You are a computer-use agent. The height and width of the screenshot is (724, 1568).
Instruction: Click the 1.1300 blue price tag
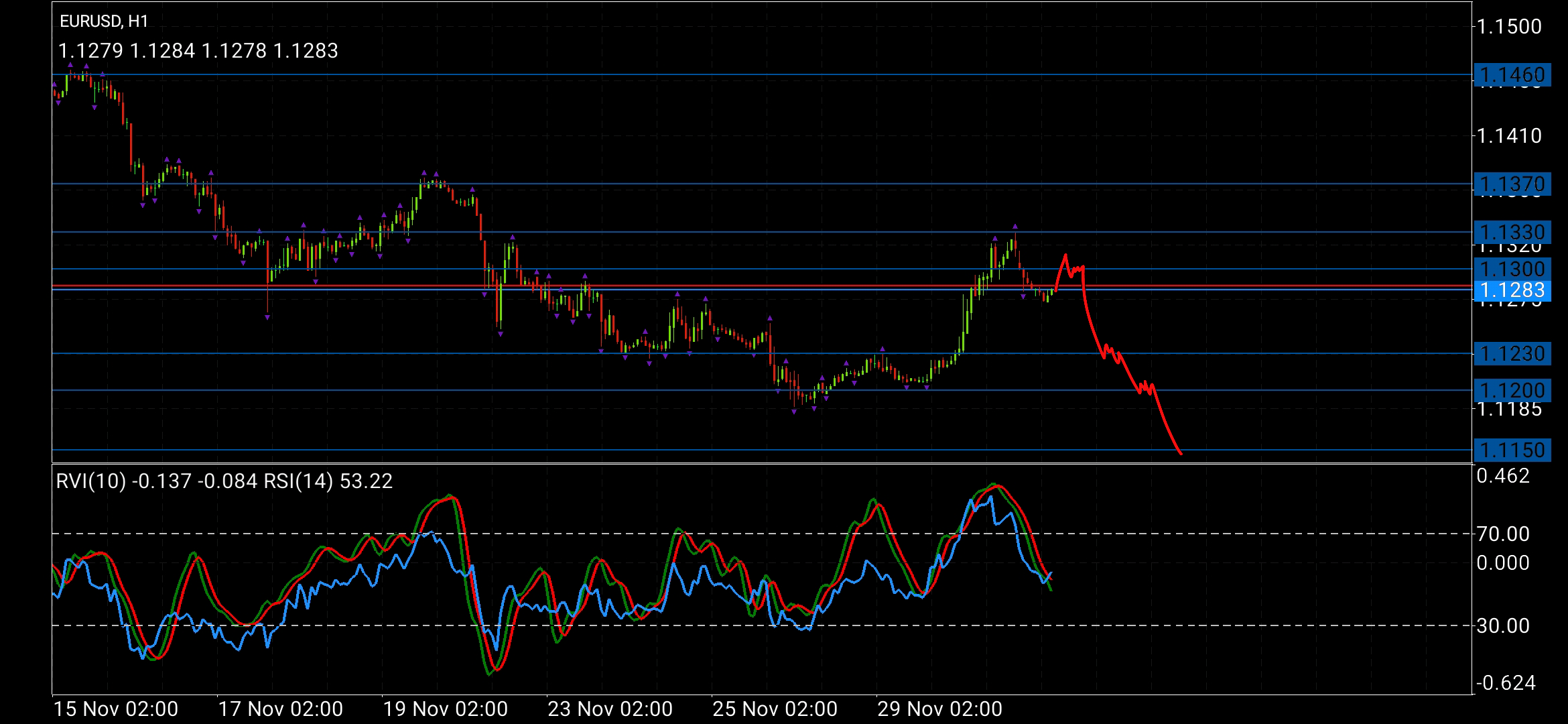click(1512, 269)
